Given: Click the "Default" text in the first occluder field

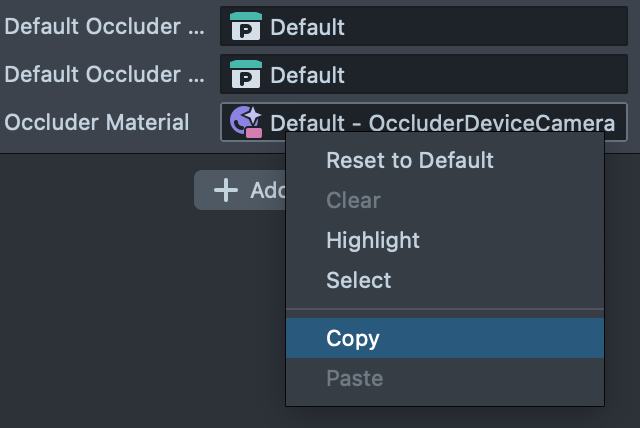Looking at the screenshot, I should click(308, 27).
